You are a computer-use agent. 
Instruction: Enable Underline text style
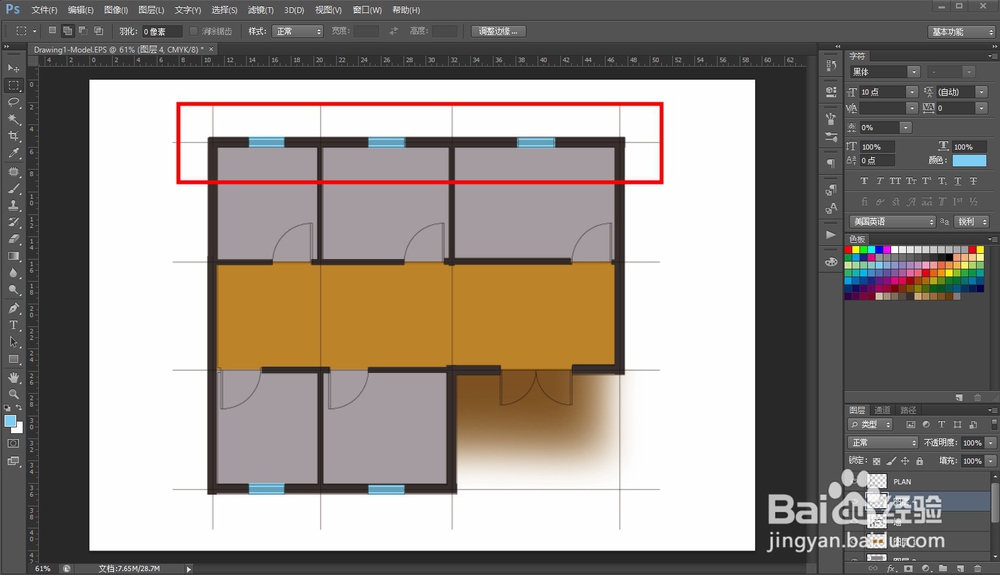(x=958, y=181)
